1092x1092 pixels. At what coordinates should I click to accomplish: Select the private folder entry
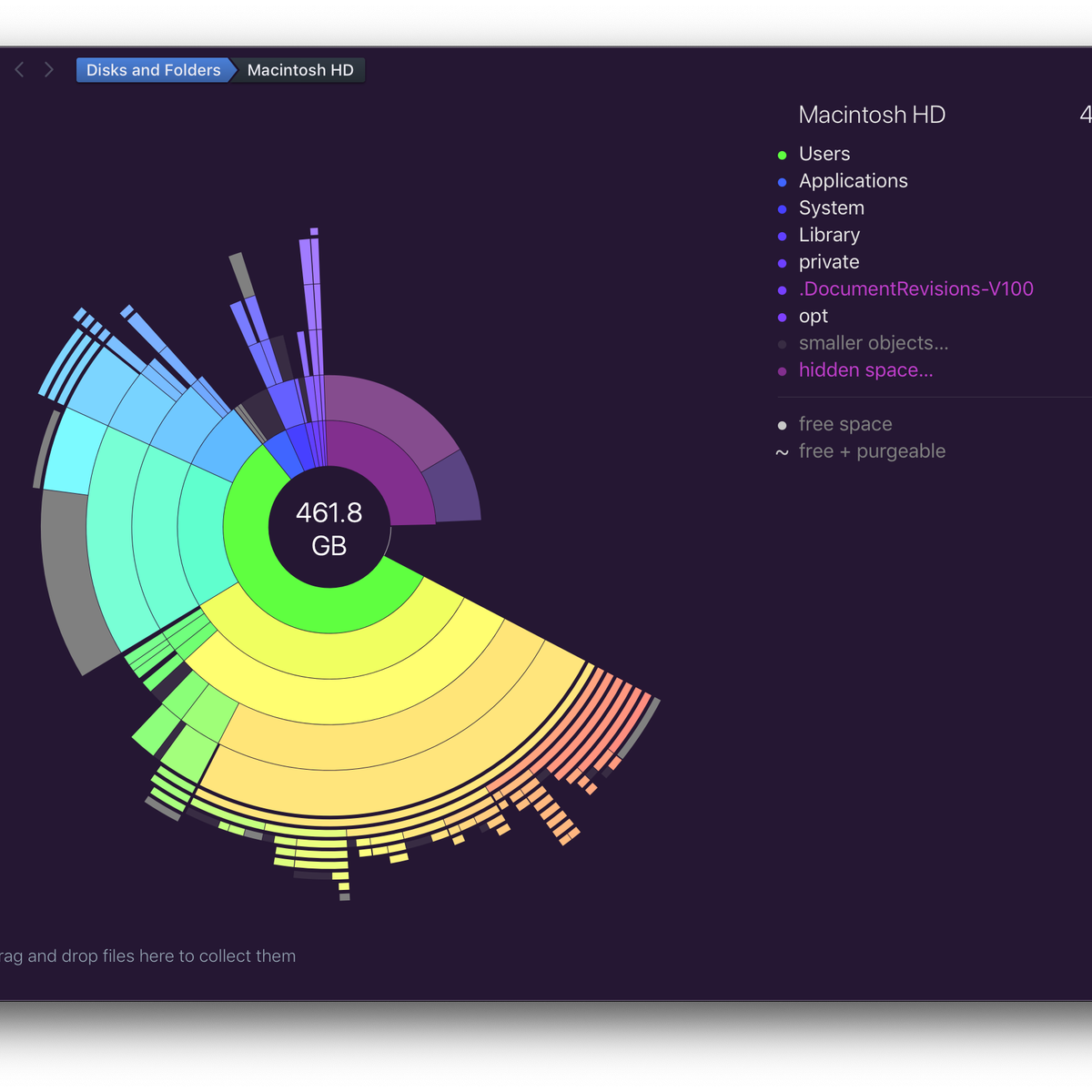click(828, 262)
